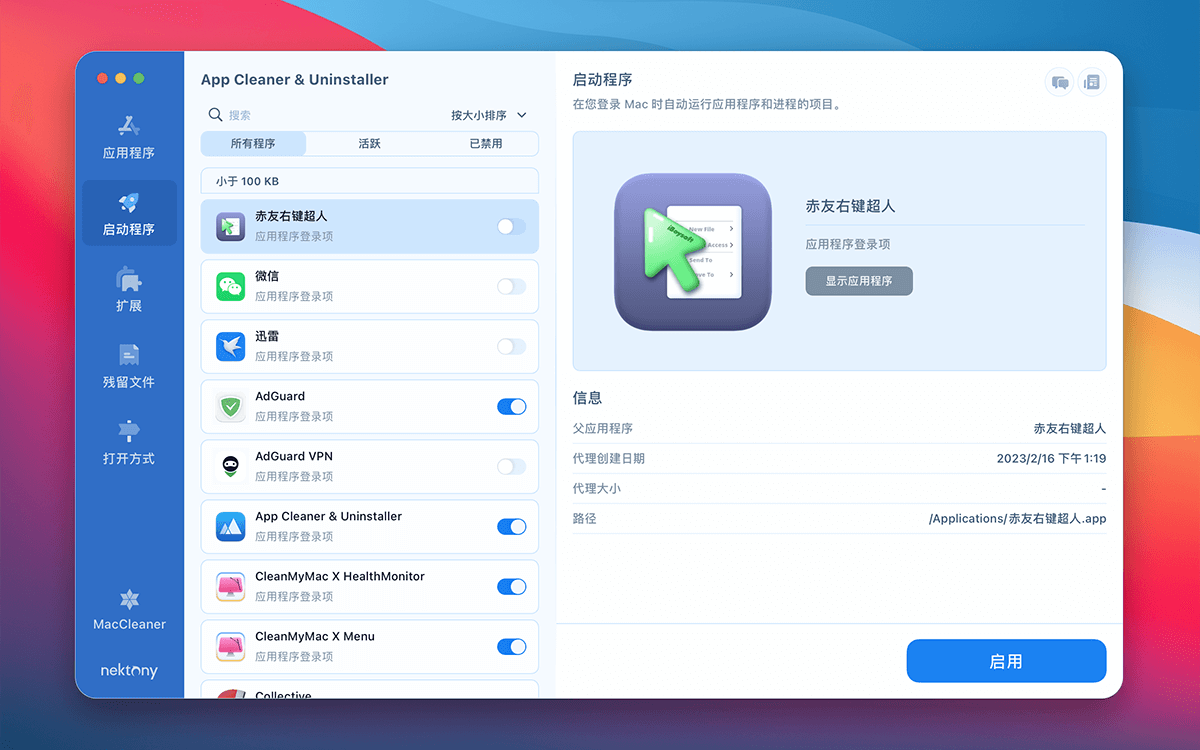Enable the 微信 login item switch
Viewport: 1200px width, 750px height.
pyautogui.click(x=511, y=287)
